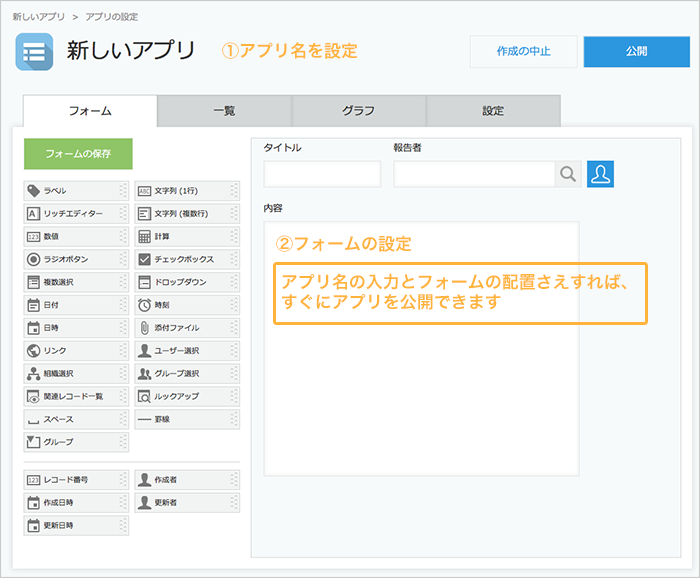Choose the ユーザー選択 field element
700x578 pixels.
click(187, 351)
